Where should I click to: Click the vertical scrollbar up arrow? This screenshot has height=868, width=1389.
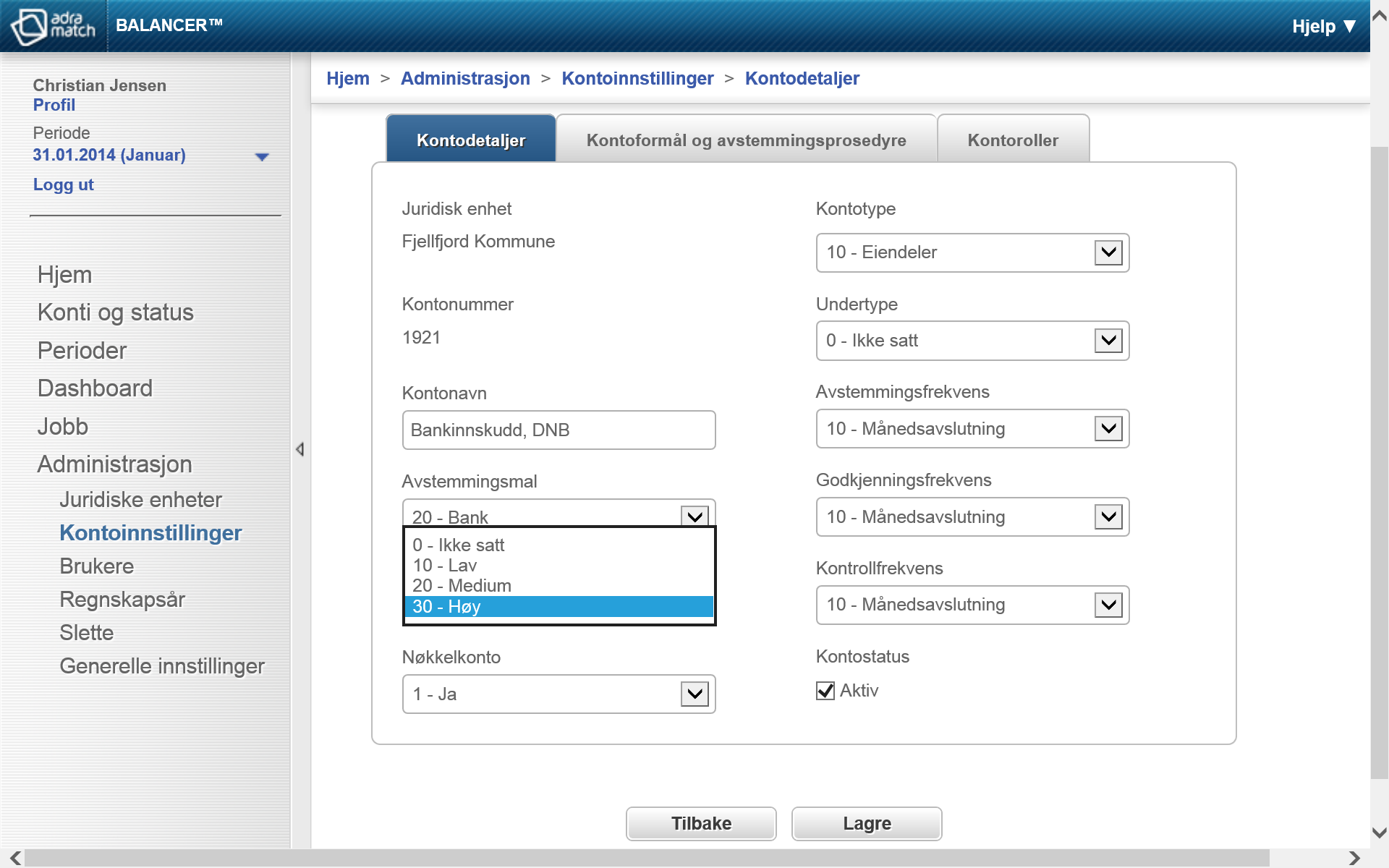pyautogui.click(x=1380, y=16)
